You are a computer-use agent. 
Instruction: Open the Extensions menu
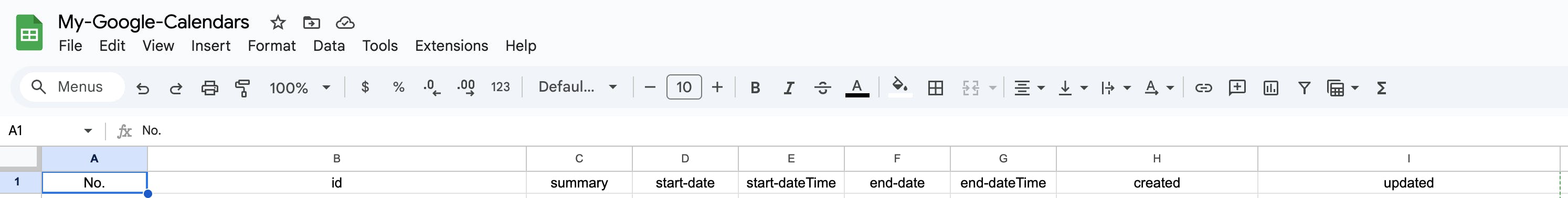(x=451, y=46)
